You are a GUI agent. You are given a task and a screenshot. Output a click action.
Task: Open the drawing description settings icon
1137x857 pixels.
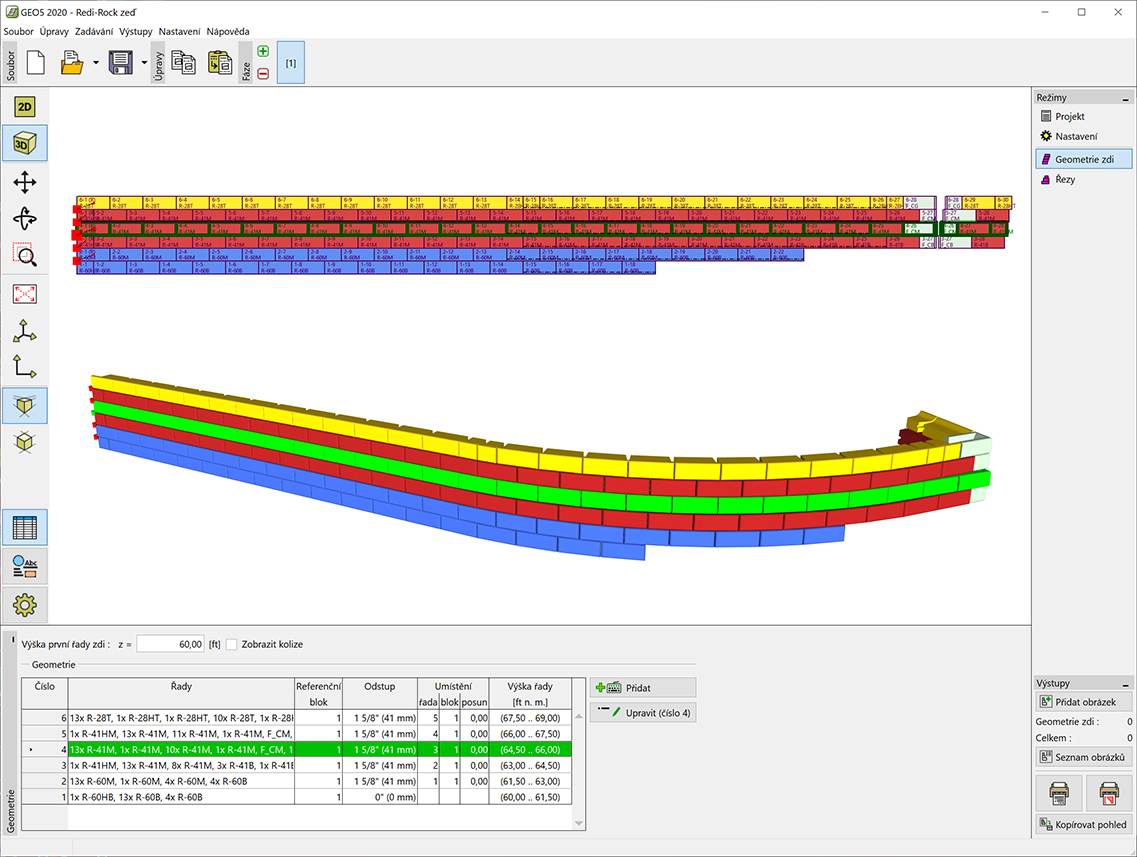click(x=25, y=566)
